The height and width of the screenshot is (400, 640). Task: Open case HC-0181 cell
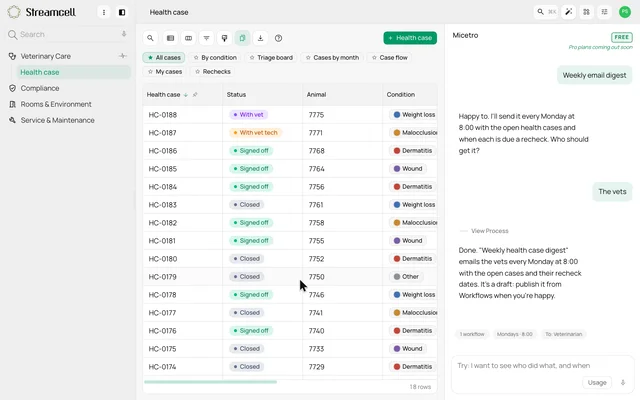coord(182,241)
